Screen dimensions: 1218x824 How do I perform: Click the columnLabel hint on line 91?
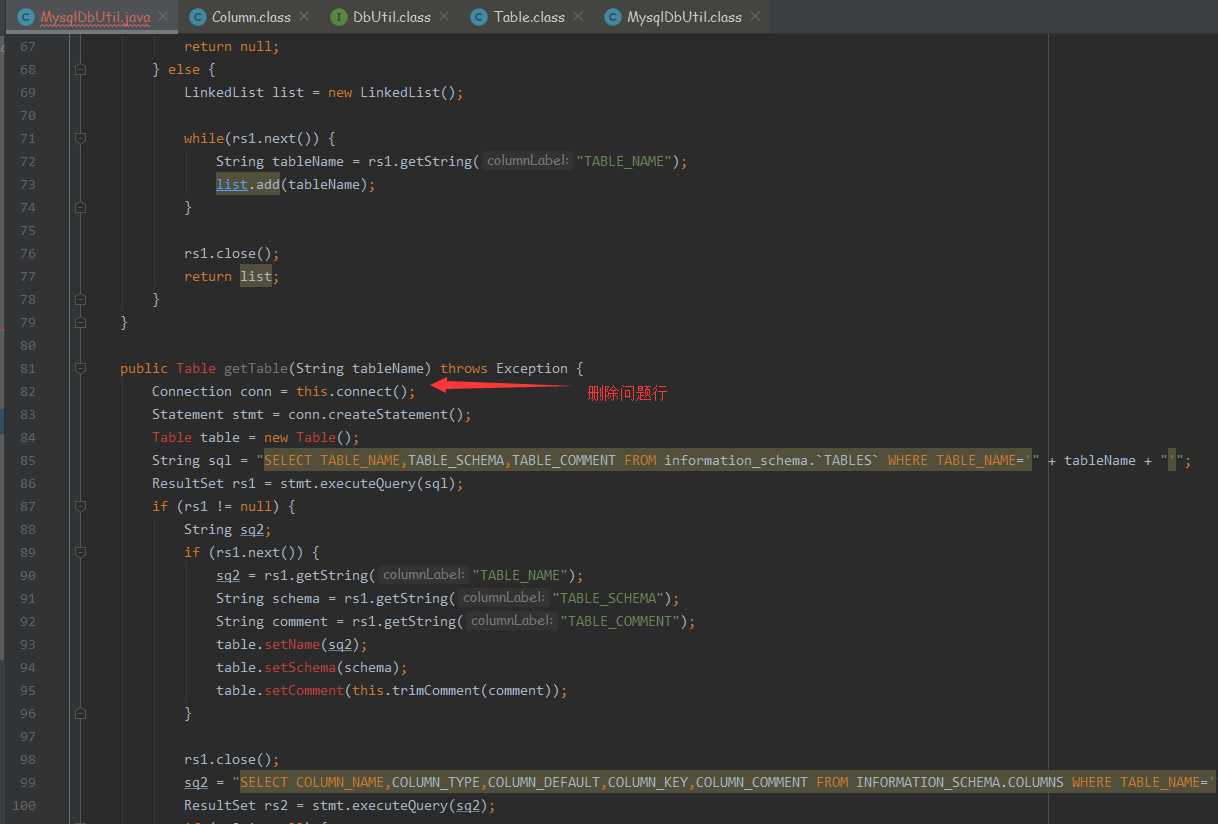[504, 598]
